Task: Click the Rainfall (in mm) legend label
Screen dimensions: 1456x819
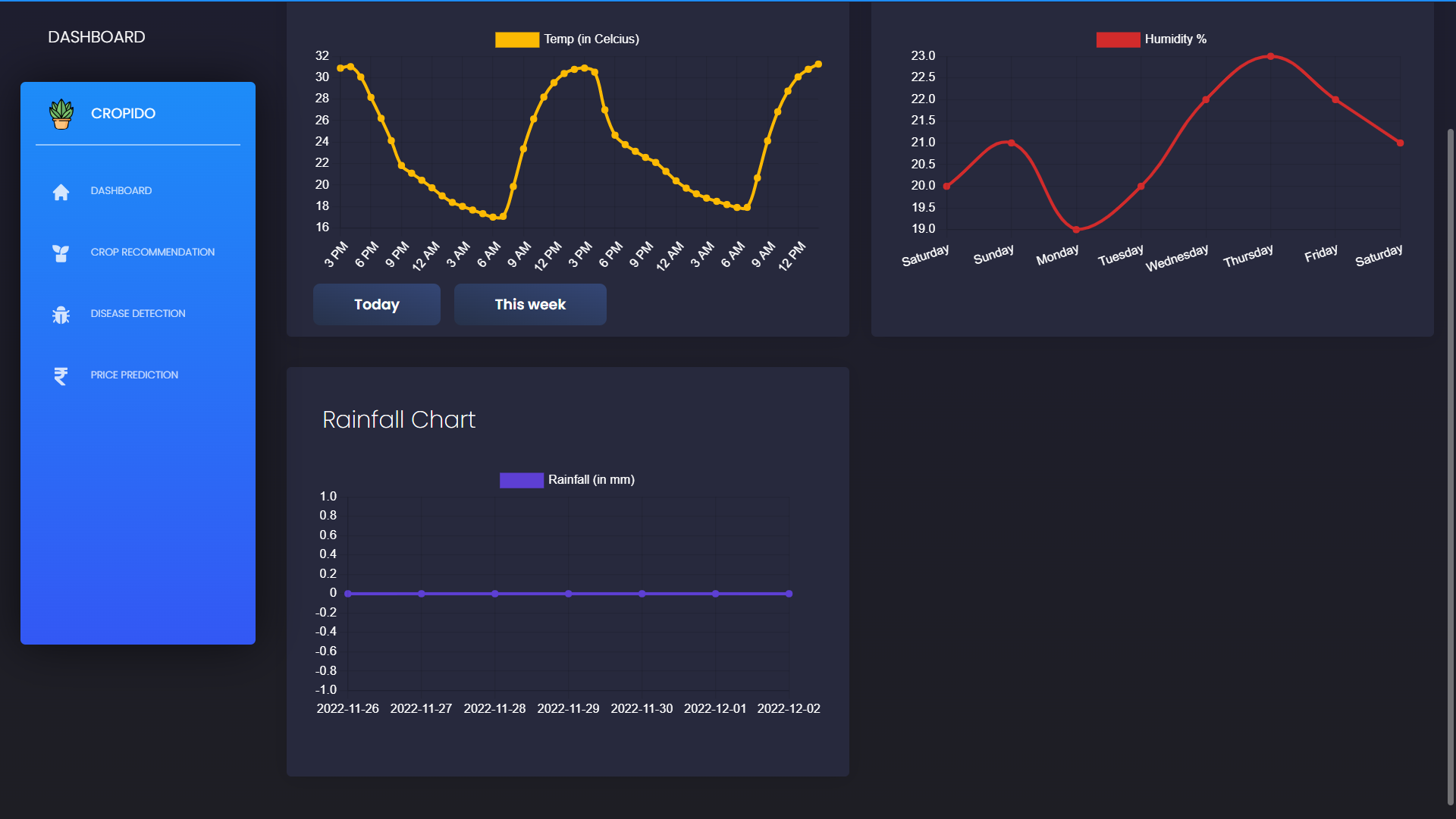Action: click(591, 479)
